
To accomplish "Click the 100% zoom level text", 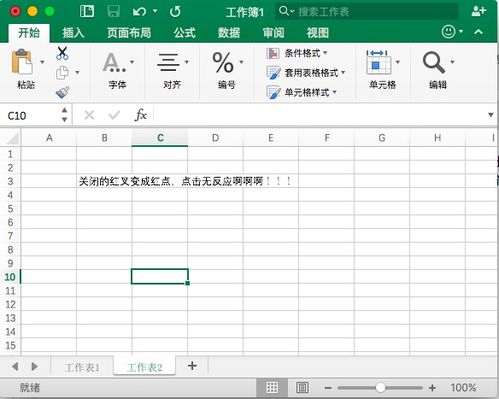I will 463,388.
